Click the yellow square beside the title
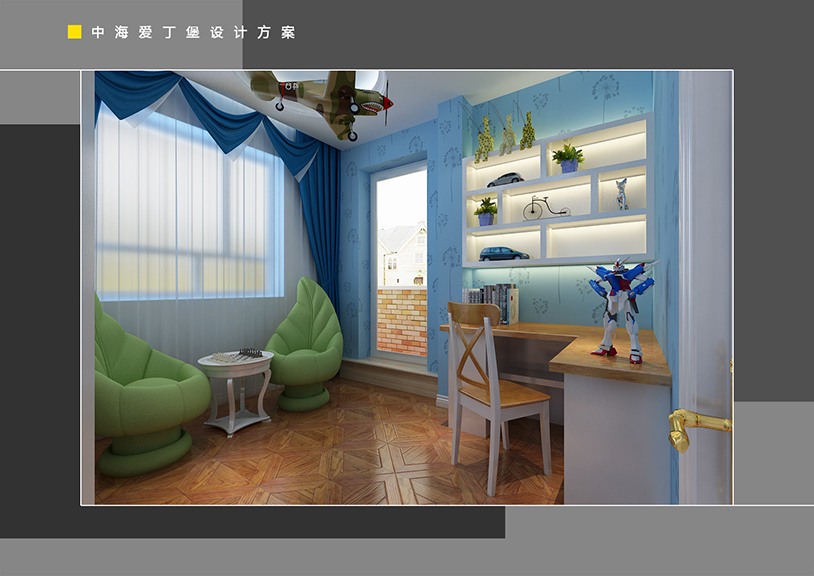 (74, 32)
